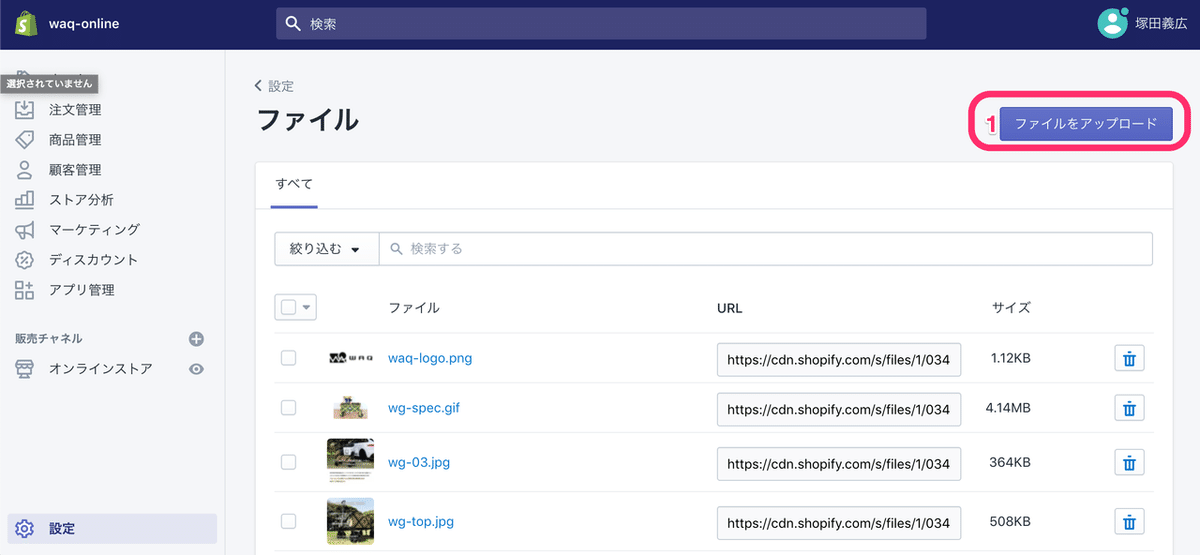
Task: Click the URL column header
Action: pos(730,308)
